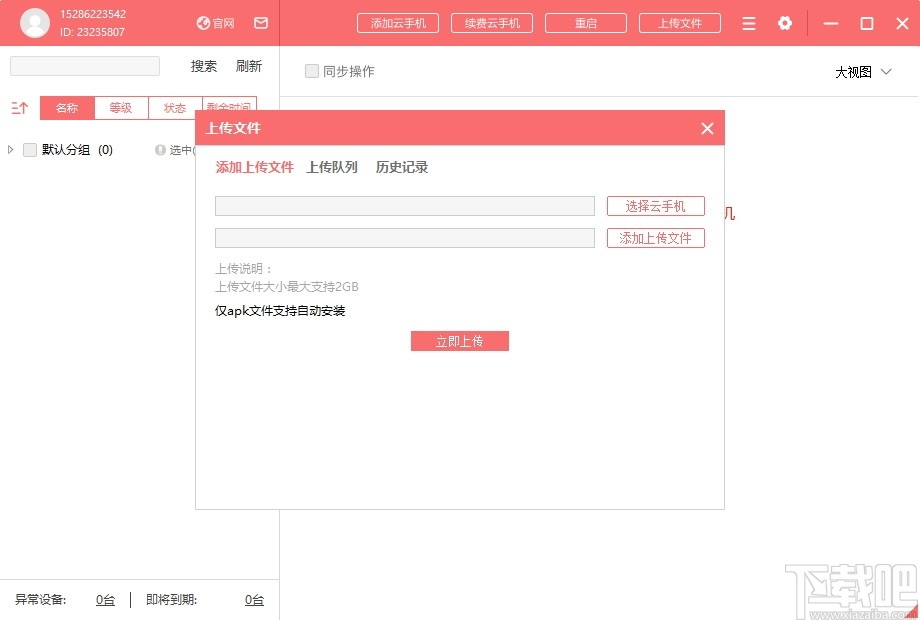This screenshot has height=620, width=920.
Task: Sort devices by 等级 column
Action: tap(121, 107)
